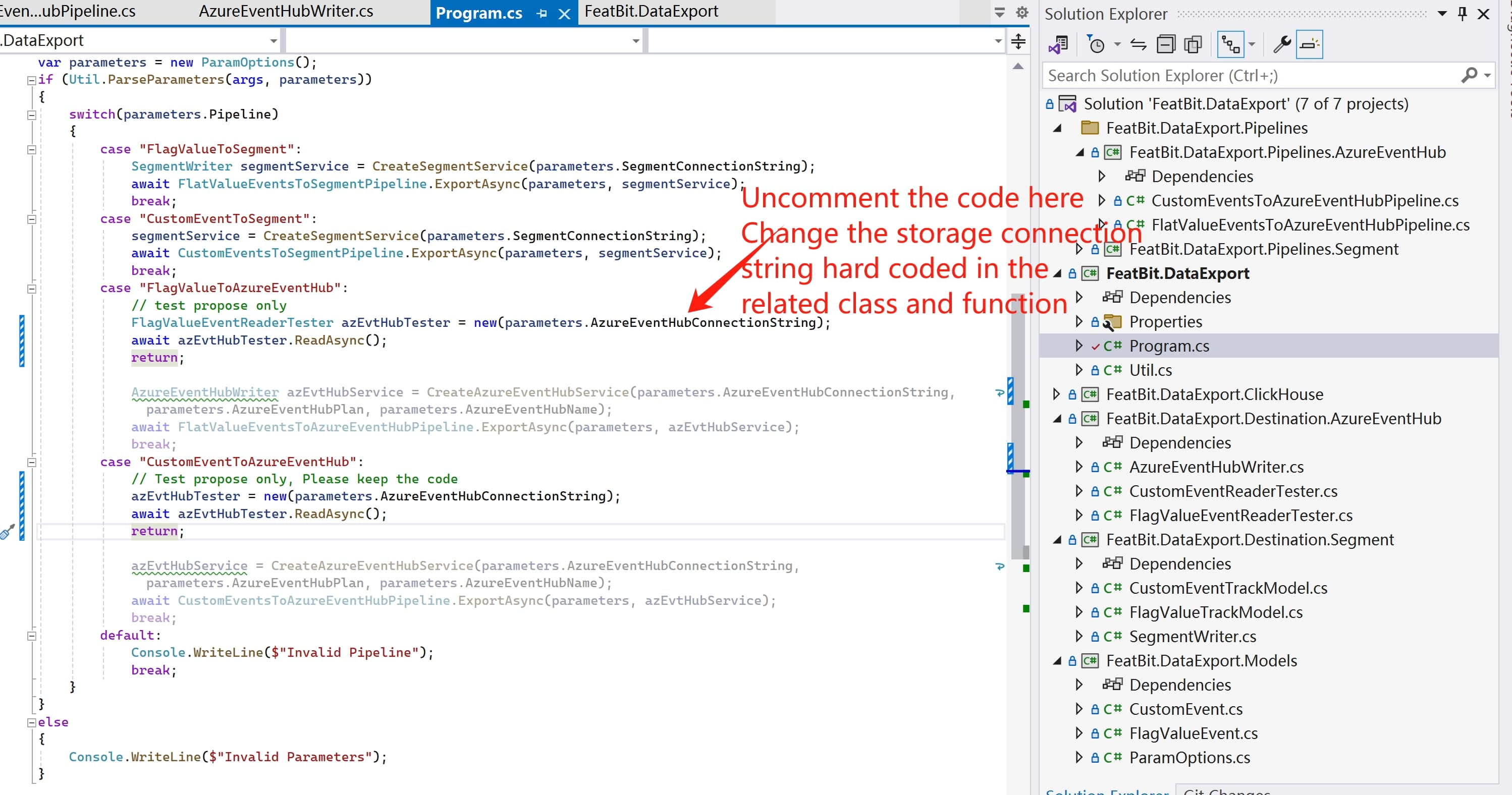Collapse FeatBit.DataExport.Models project node
This screenshot has height=795, width=1512.
pos(1057,661)
